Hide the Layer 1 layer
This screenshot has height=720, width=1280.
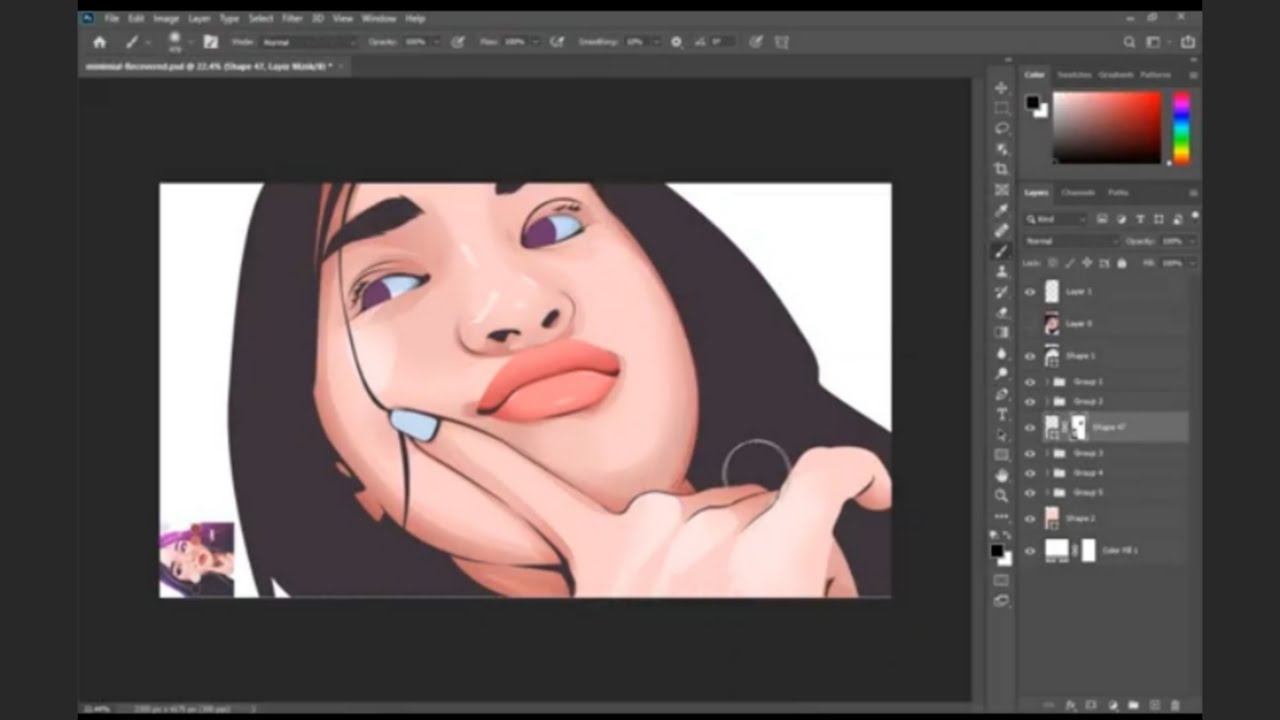tap(1030, 292)
